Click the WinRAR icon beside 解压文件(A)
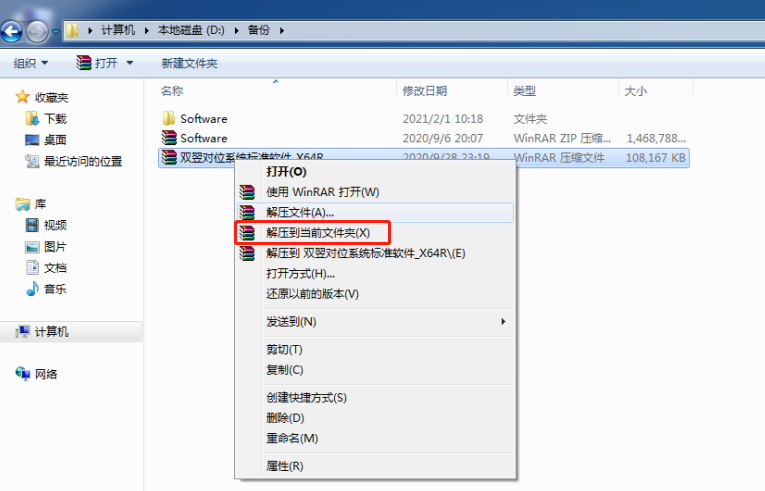This screenshot has height=491, width=765. pyautogui.click(x=247, y=212)
